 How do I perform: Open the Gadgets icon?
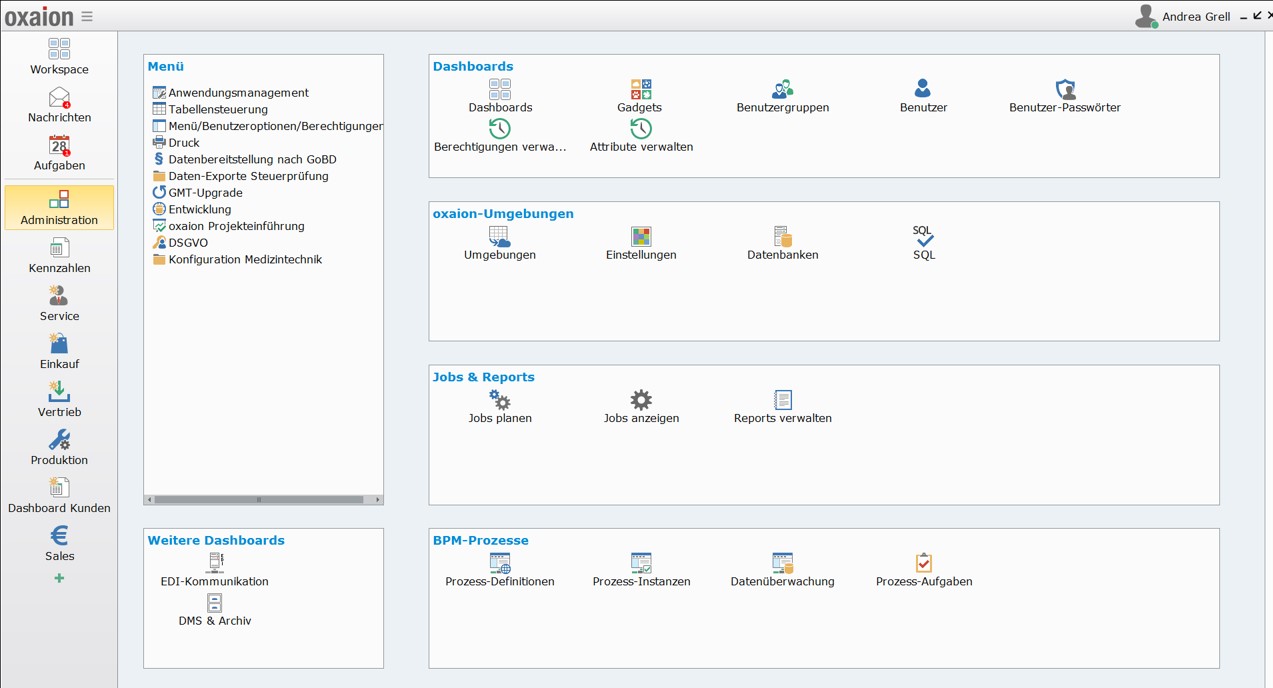point(641,90)
